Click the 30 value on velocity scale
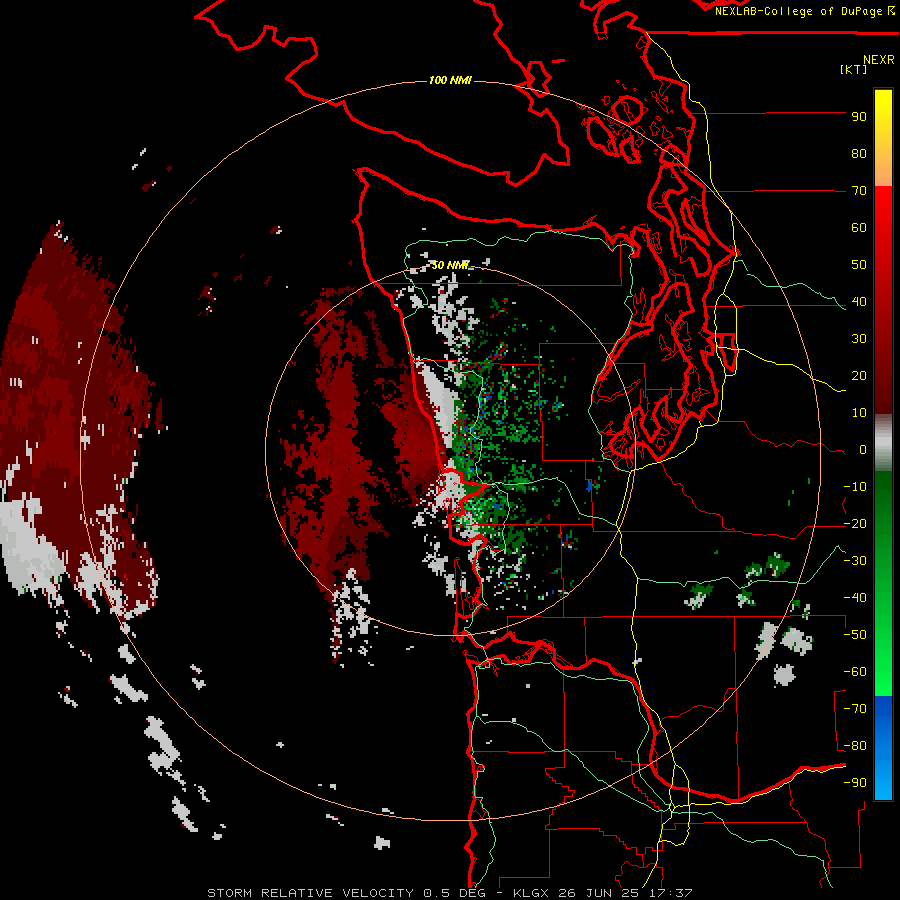The image size is (900, 900). 859,339
